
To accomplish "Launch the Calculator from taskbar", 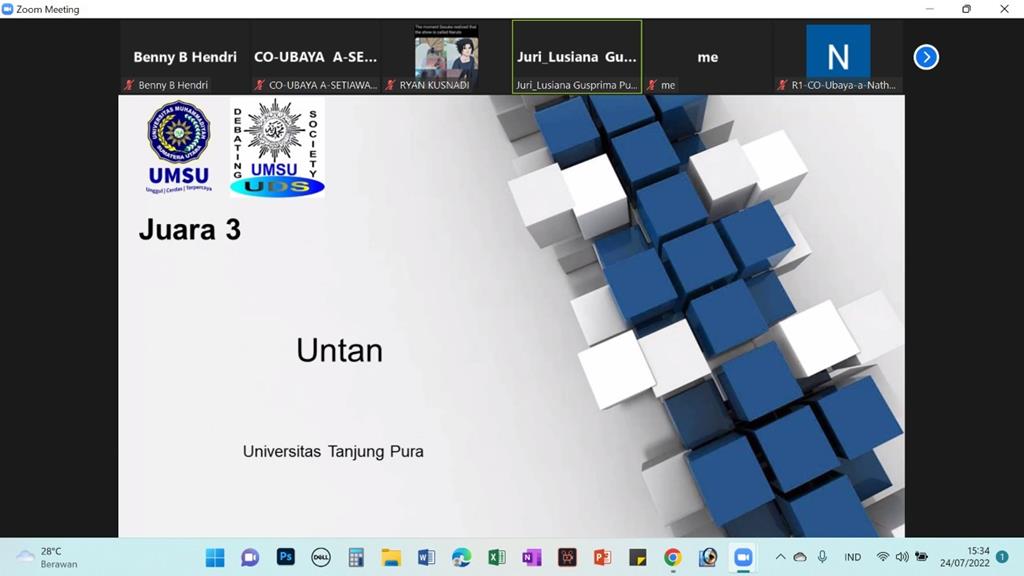I will tap(355, 557).
